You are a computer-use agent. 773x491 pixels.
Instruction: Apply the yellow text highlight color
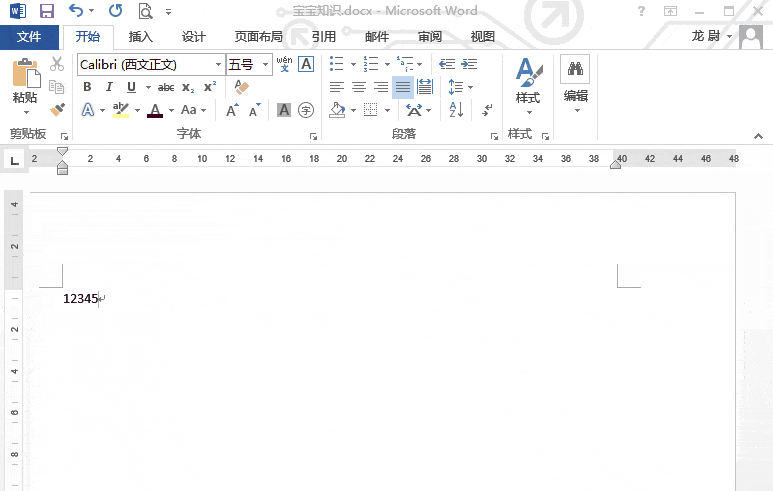(121, 109)
